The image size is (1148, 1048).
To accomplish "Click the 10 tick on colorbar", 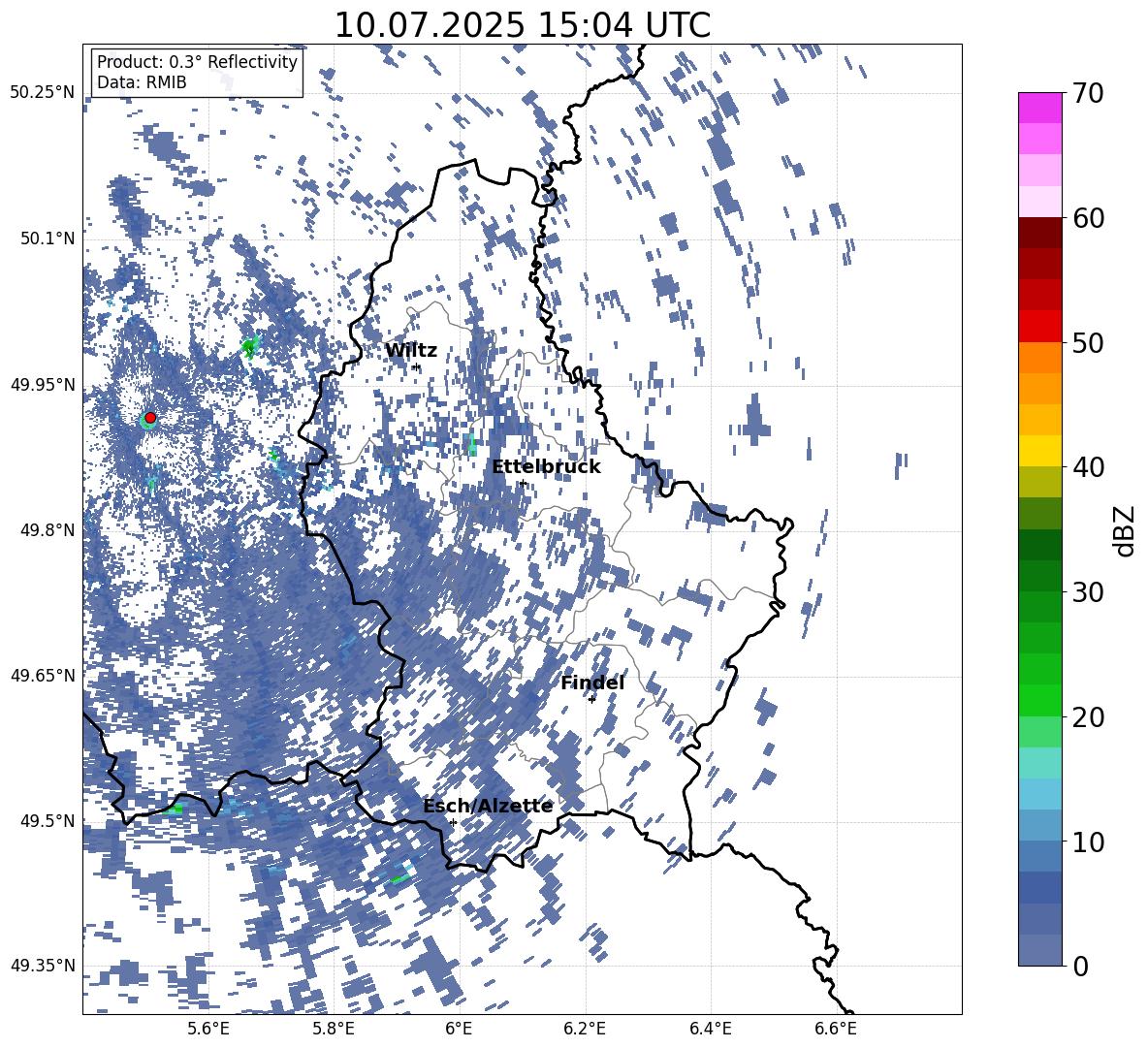I will pyautogui.click(x=1088, y=842).
